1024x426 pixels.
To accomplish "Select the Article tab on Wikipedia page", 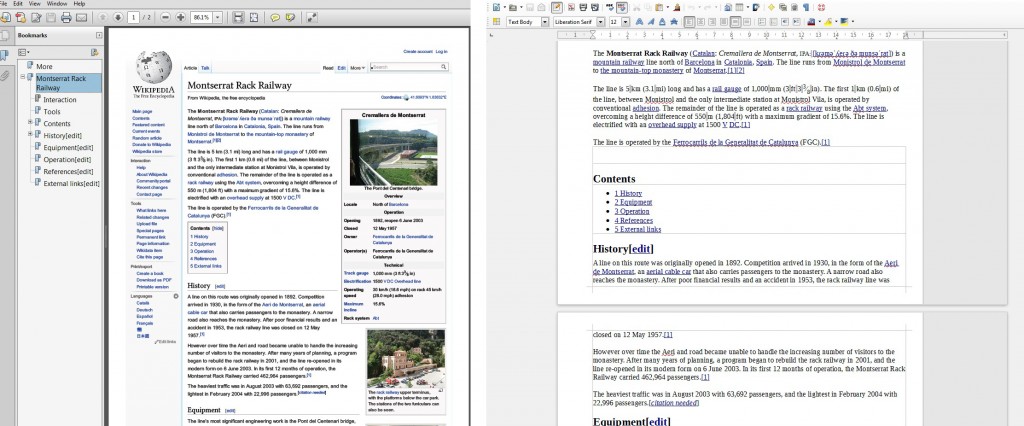I will click(190, 68).
